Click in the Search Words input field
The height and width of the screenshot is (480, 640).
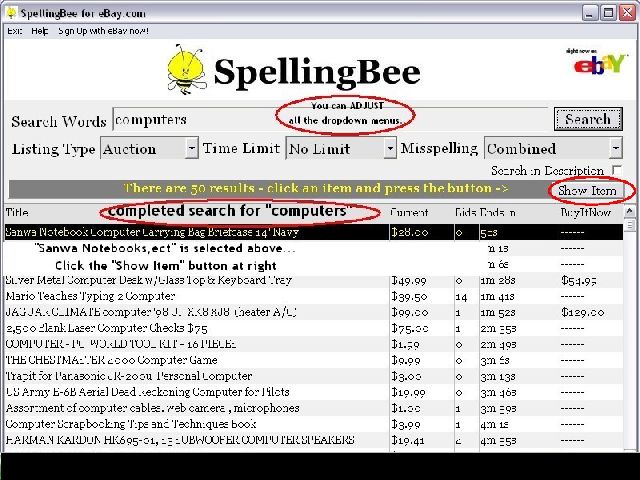pyautogui.click(x=331, y=119)
